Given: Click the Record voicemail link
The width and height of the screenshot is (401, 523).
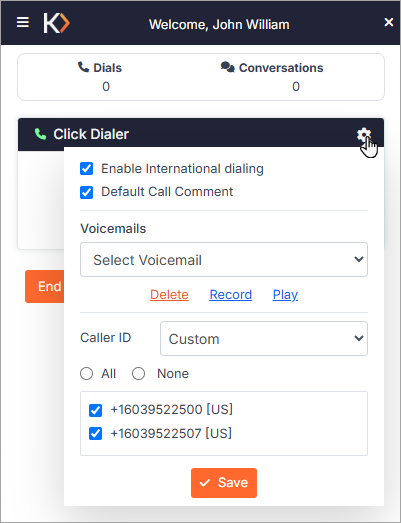Looking at the screenshot, I should point(231,295).
